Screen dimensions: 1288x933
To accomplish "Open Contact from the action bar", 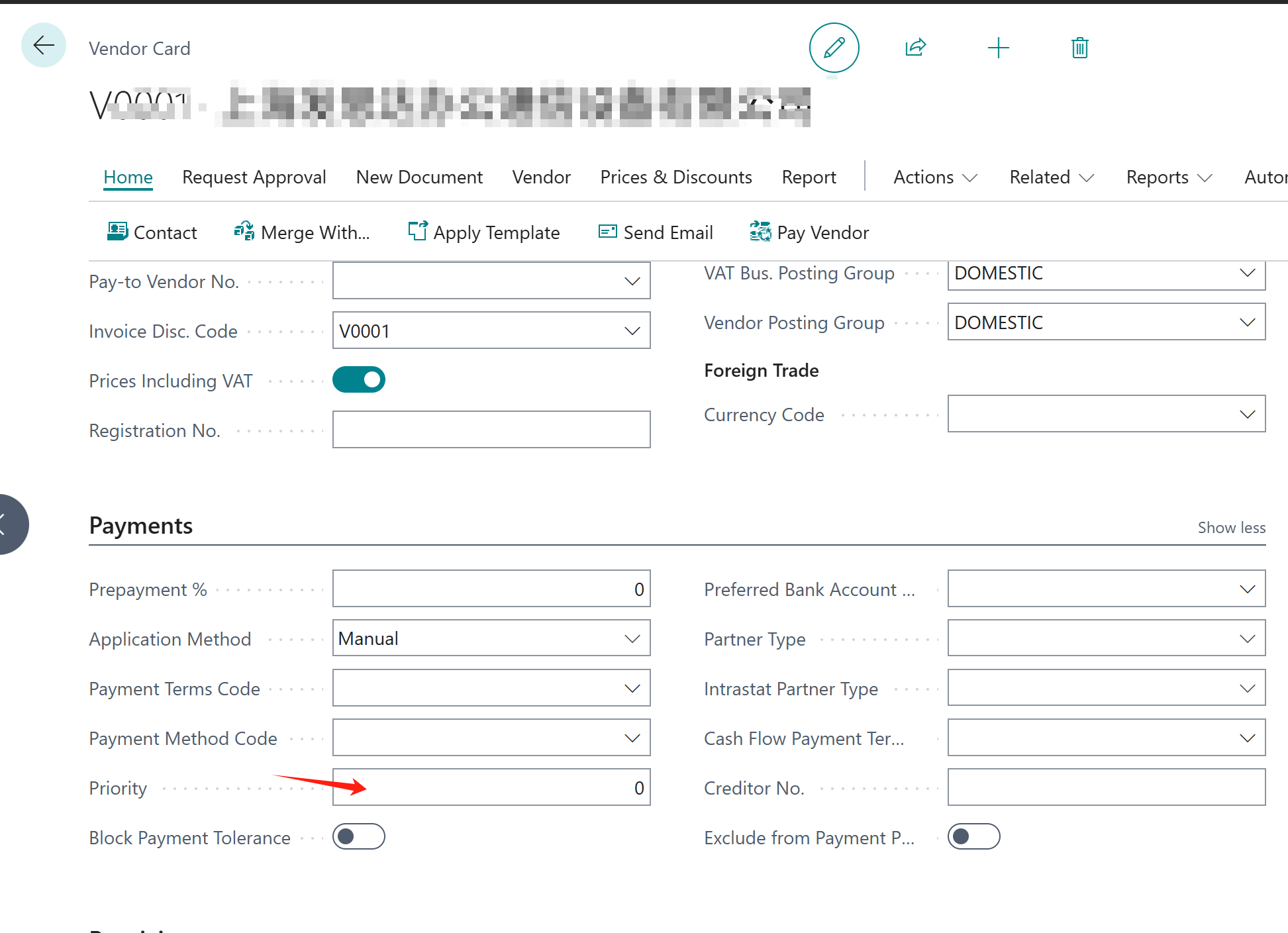I will tap(152, 232).
